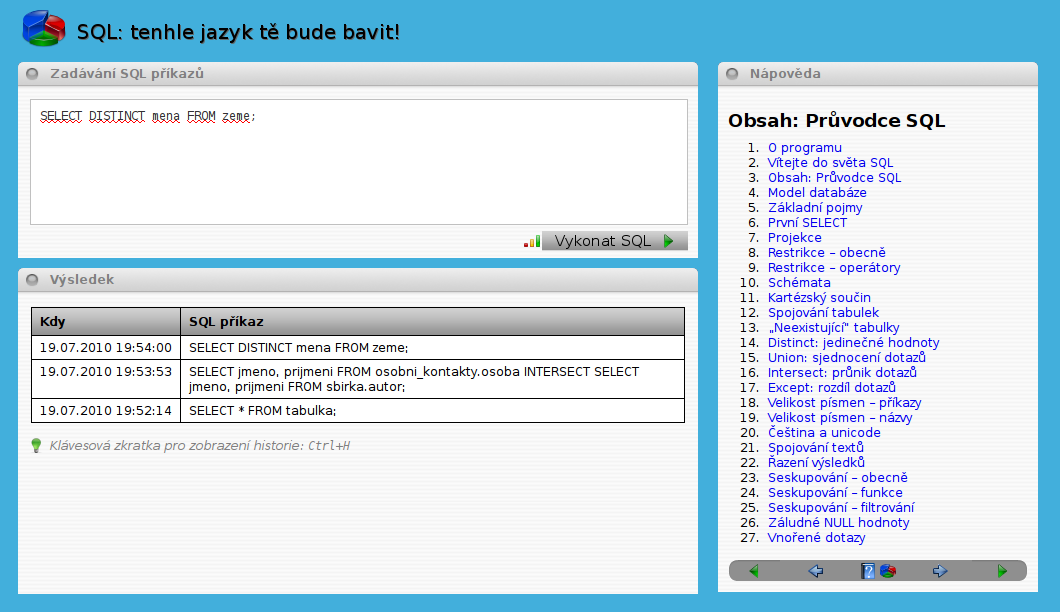Click the pie chart icon in help navigation
Image resolution: width=1060 pixels, height=612 pixels.
[887, 571]
